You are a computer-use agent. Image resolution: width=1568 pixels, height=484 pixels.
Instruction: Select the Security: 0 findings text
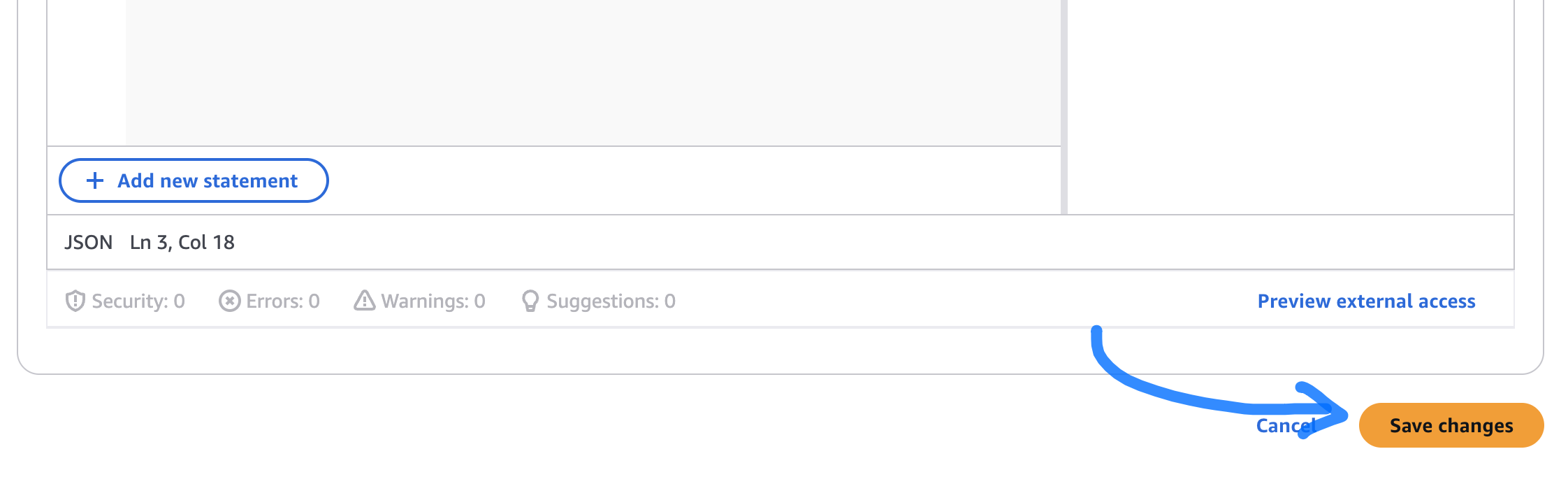point(138,301)
